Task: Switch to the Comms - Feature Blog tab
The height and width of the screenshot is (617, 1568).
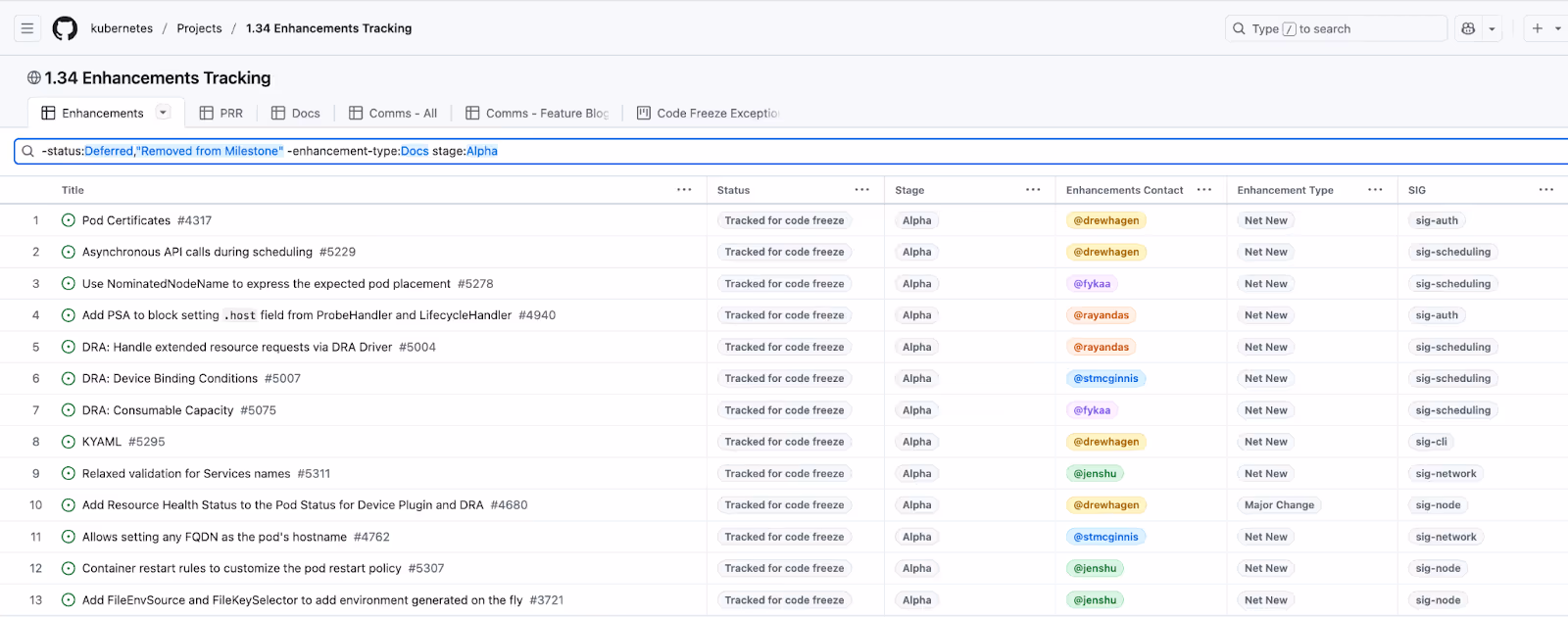Action: tap(537, 113)
